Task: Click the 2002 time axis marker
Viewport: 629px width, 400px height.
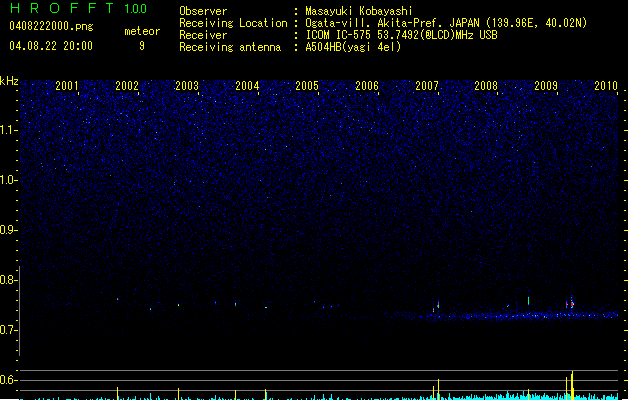Action: tap(127, 85)
